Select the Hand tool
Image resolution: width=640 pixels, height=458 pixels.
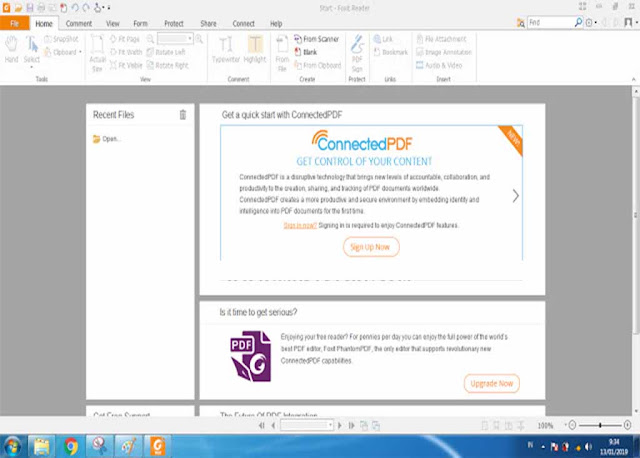click(11, 49)
